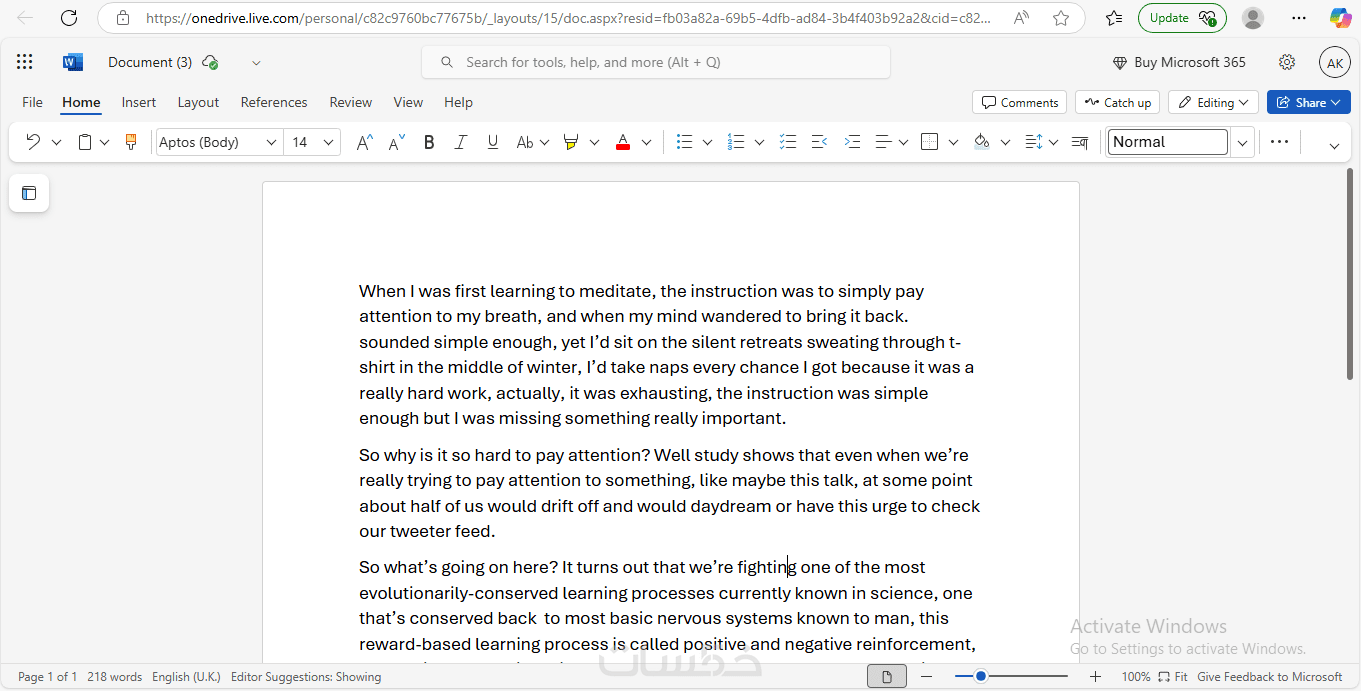Open the Settings gear icon
The height and width of the screenshot is (691, 1361).
[1287, 62]
